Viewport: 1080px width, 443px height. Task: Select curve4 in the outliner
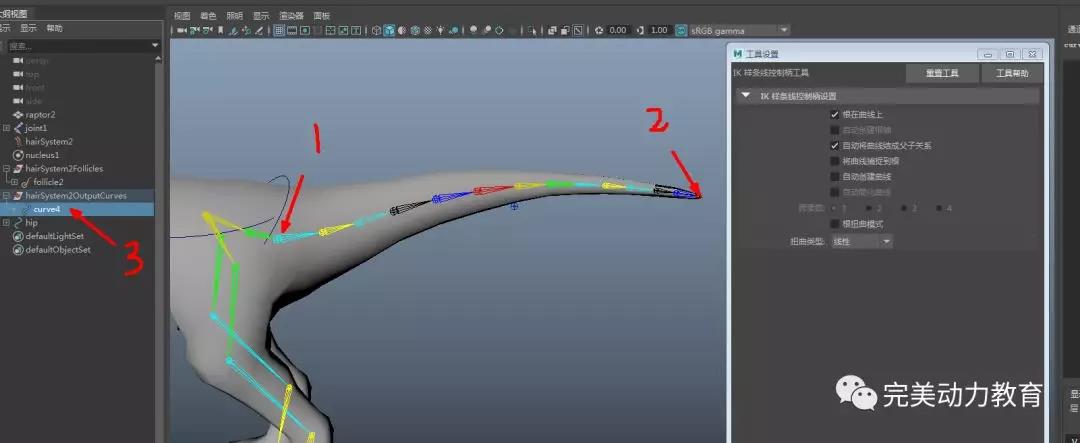coord(47,209)
